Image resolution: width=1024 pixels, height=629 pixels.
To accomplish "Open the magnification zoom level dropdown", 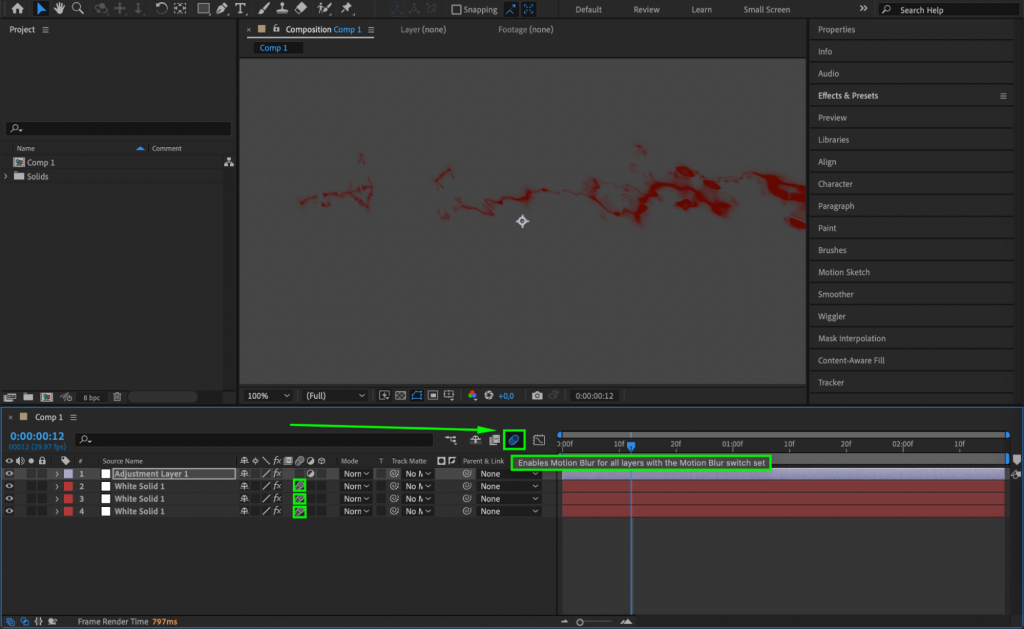I will 267,395.
